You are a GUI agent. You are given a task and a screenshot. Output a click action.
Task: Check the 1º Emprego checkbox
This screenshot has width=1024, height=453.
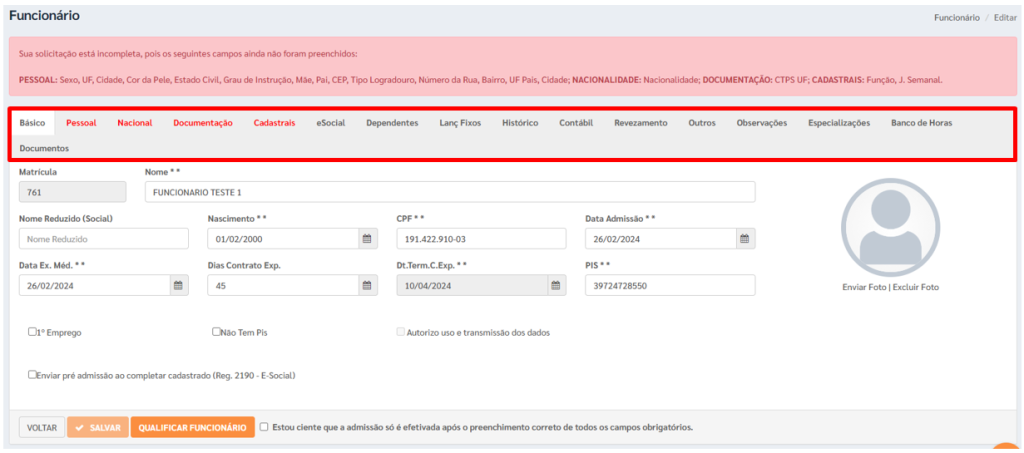click(x=33, y=332)
